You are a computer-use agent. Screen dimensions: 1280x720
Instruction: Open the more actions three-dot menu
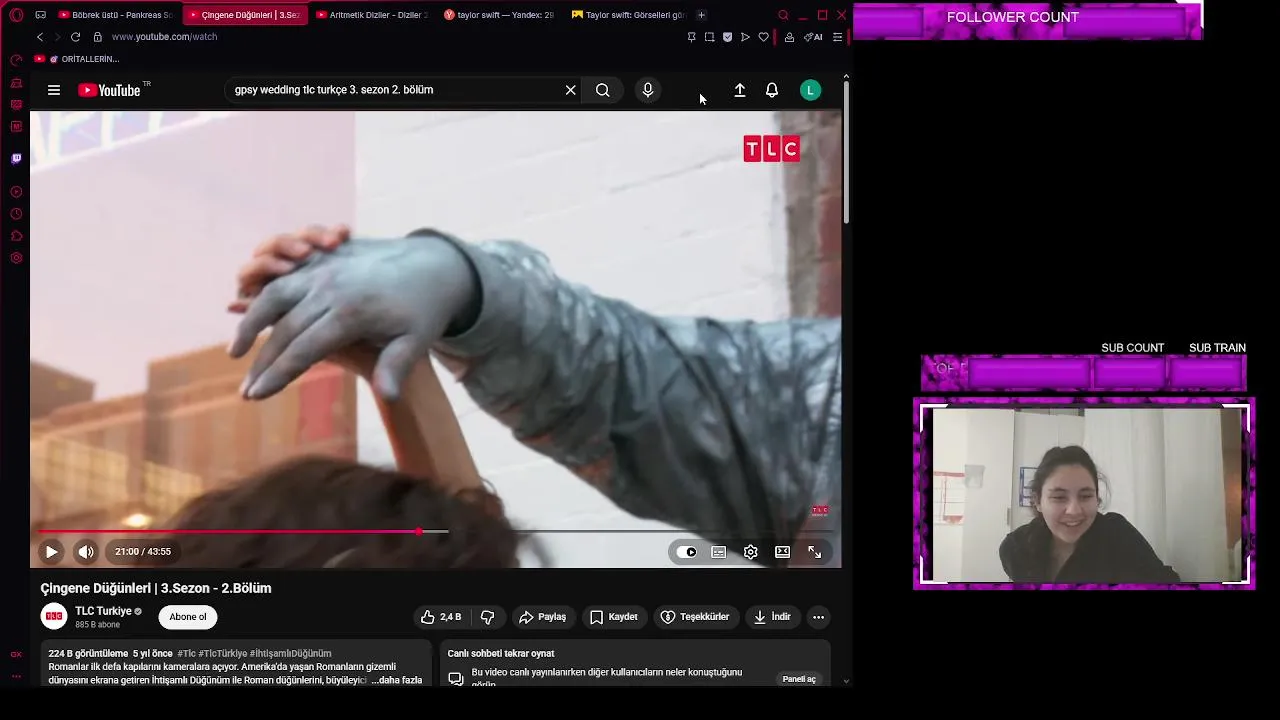(x=818, y=617)
